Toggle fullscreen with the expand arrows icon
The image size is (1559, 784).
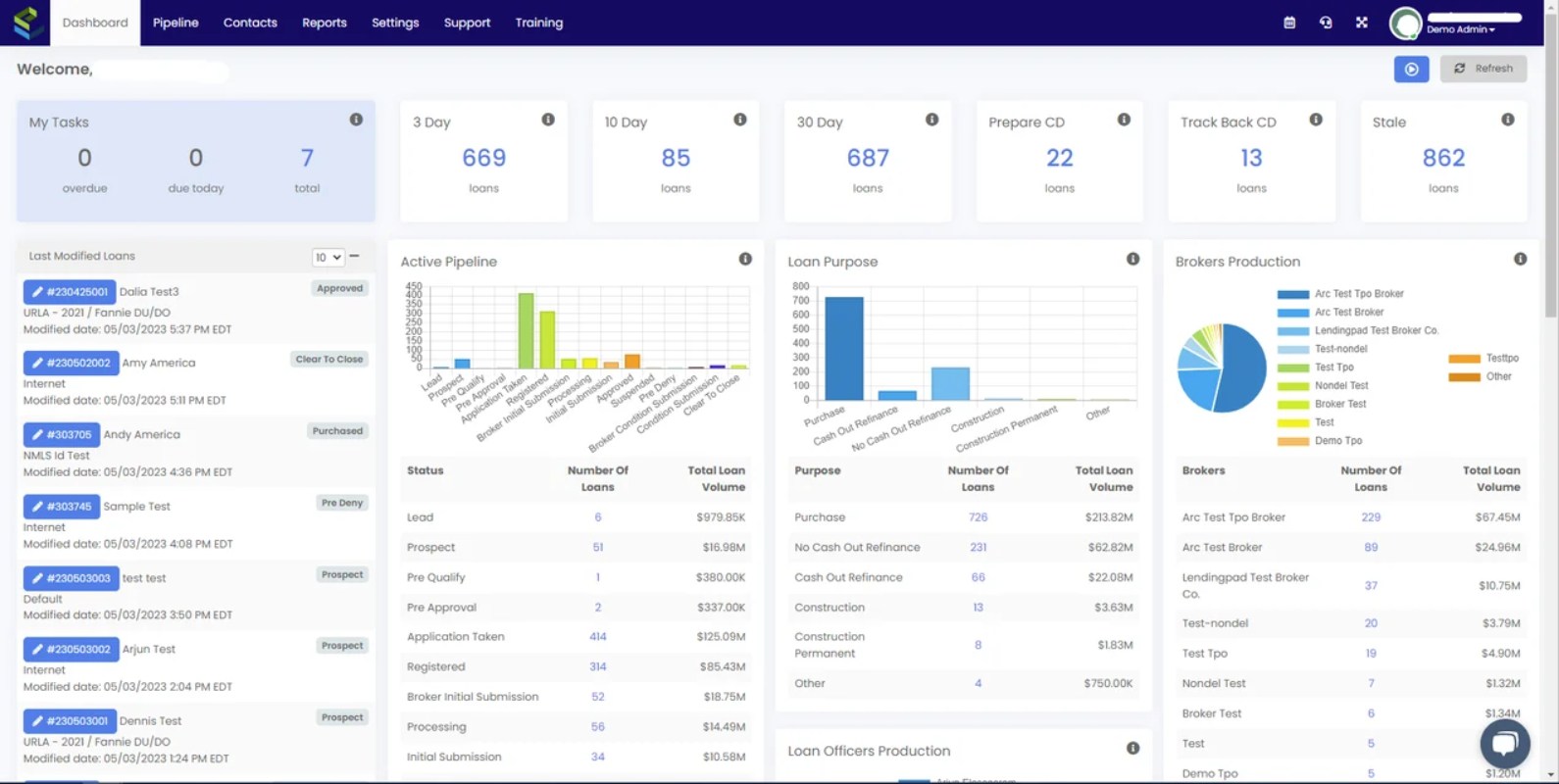[x=1362, y=23]
